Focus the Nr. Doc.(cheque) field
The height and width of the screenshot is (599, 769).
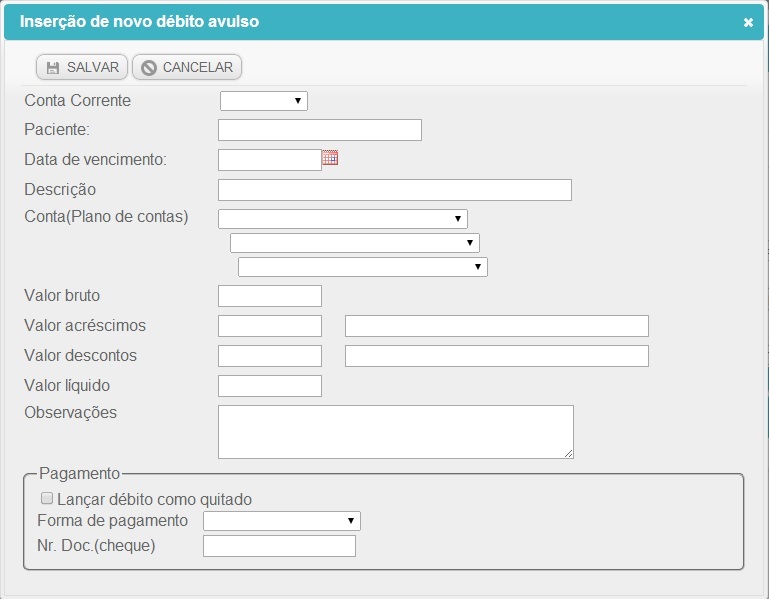pos(280,546)
